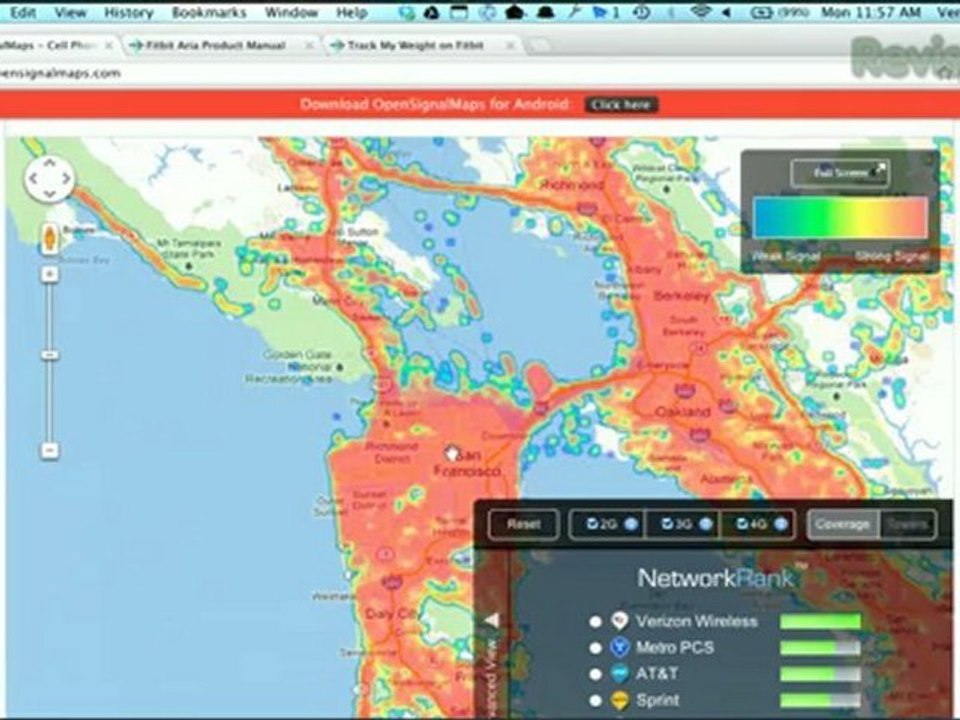Screen dimensions: 960x720
Task: Click the 'Berkeley' map label
Action: 681,296
